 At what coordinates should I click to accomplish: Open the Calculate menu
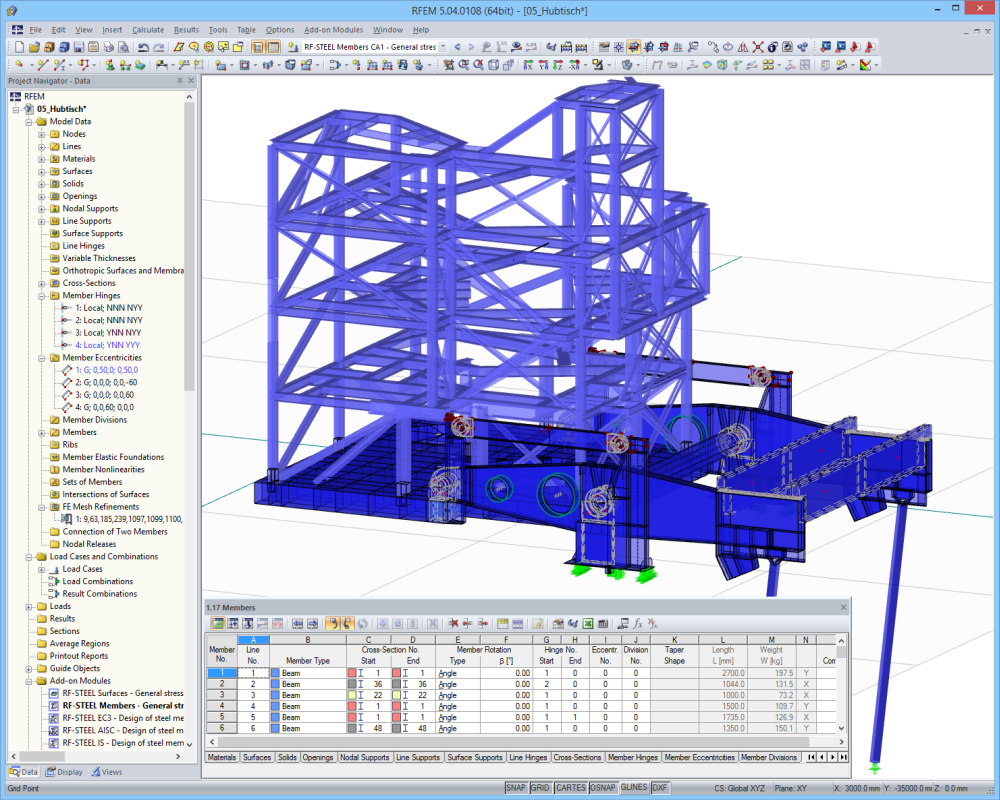pos(146,30)
